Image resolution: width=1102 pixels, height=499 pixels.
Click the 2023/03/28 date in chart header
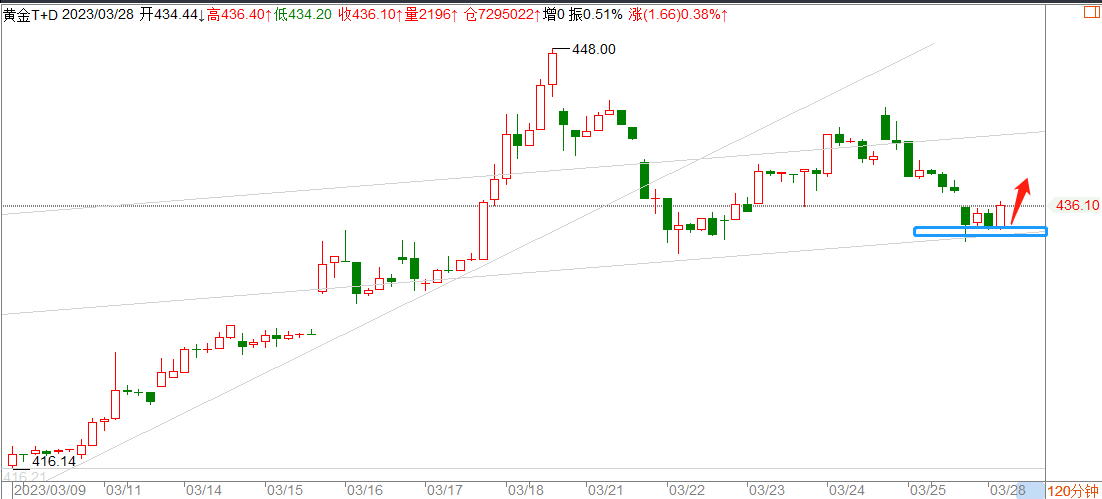pyautogui.click(x=98, y=14)
